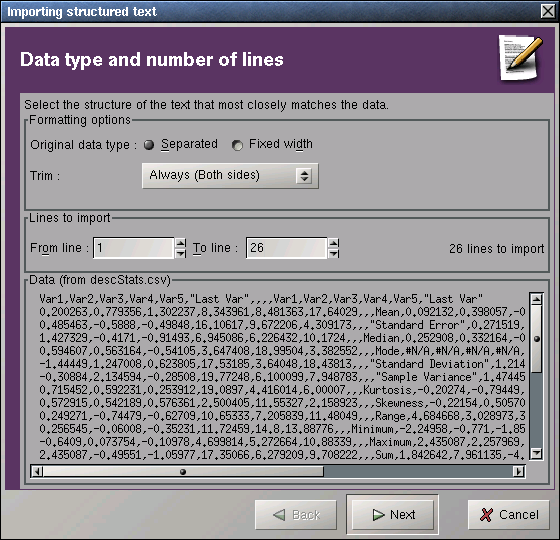This screenshot has width=560, height=540.
Task: Click the disabled Back button
Action: [x=296, y=515]
